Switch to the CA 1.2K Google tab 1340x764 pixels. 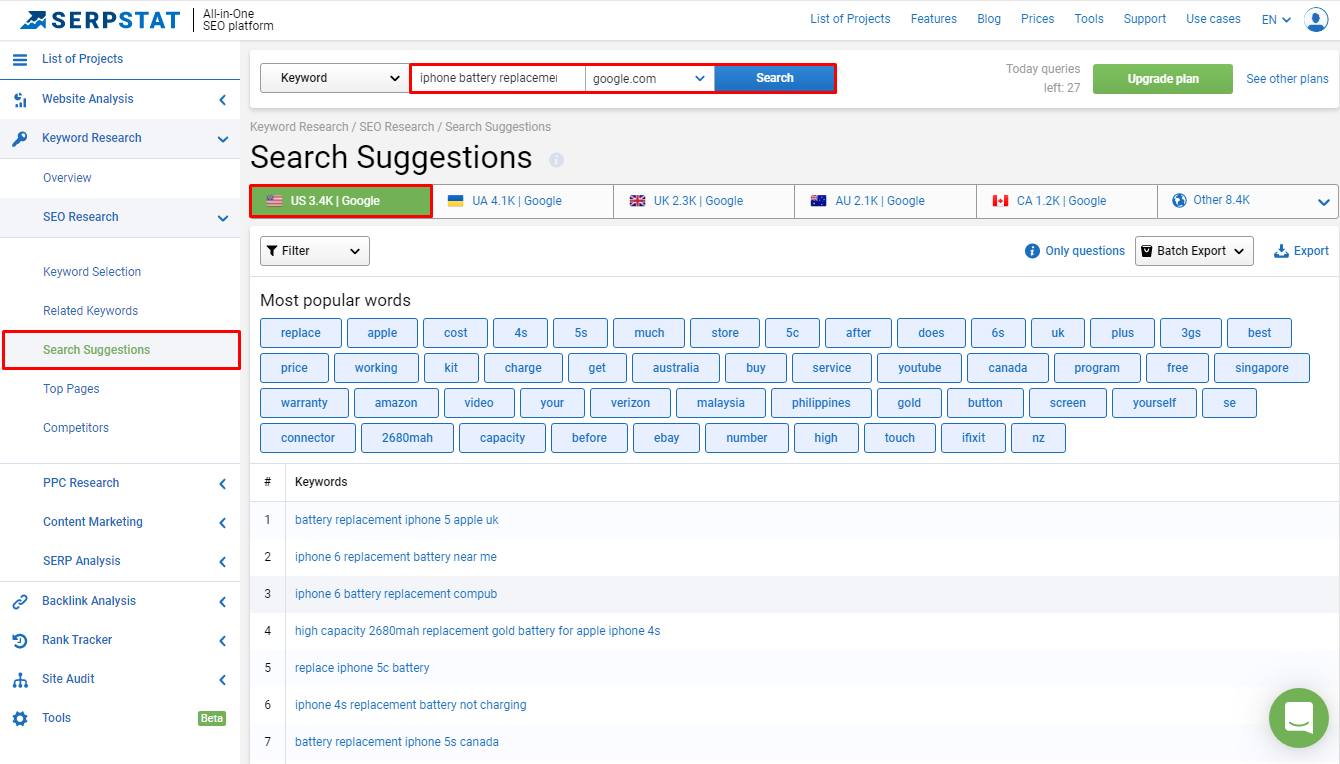pyautogui.click(x=1067, y=201)
